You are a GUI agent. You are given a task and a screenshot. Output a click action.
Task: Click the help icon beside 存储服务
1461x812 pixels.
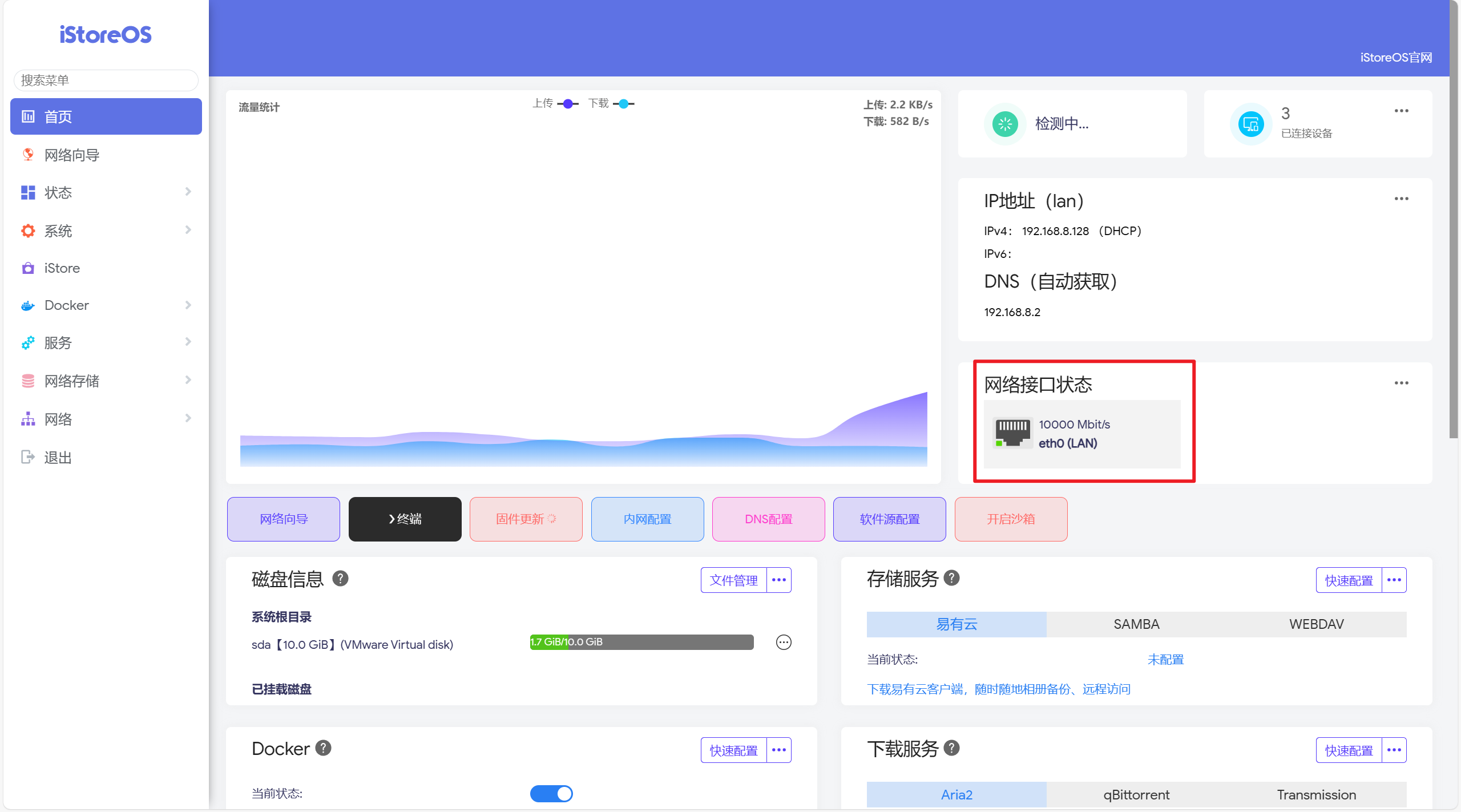point(951,578)
